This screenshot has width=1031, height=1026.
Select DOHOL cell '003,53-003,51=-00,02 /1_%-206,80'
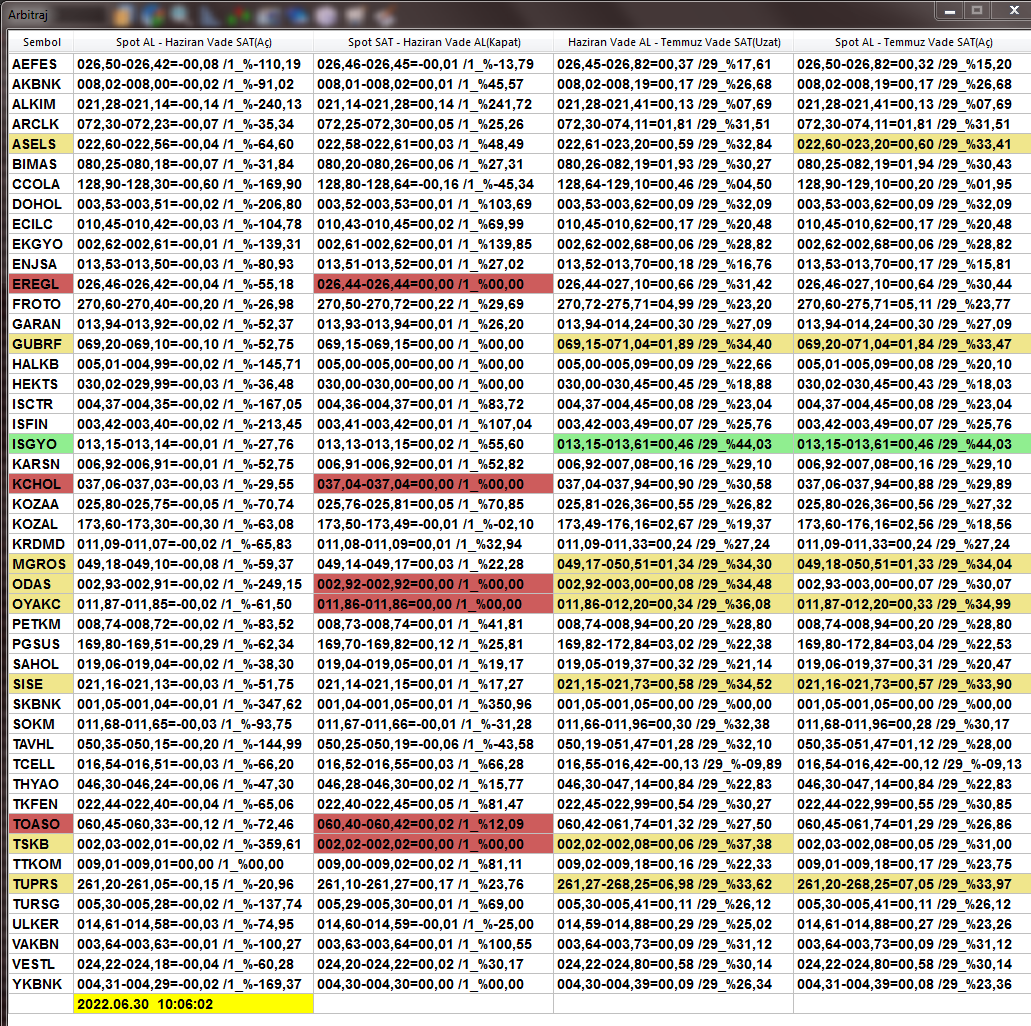[193, 204]
